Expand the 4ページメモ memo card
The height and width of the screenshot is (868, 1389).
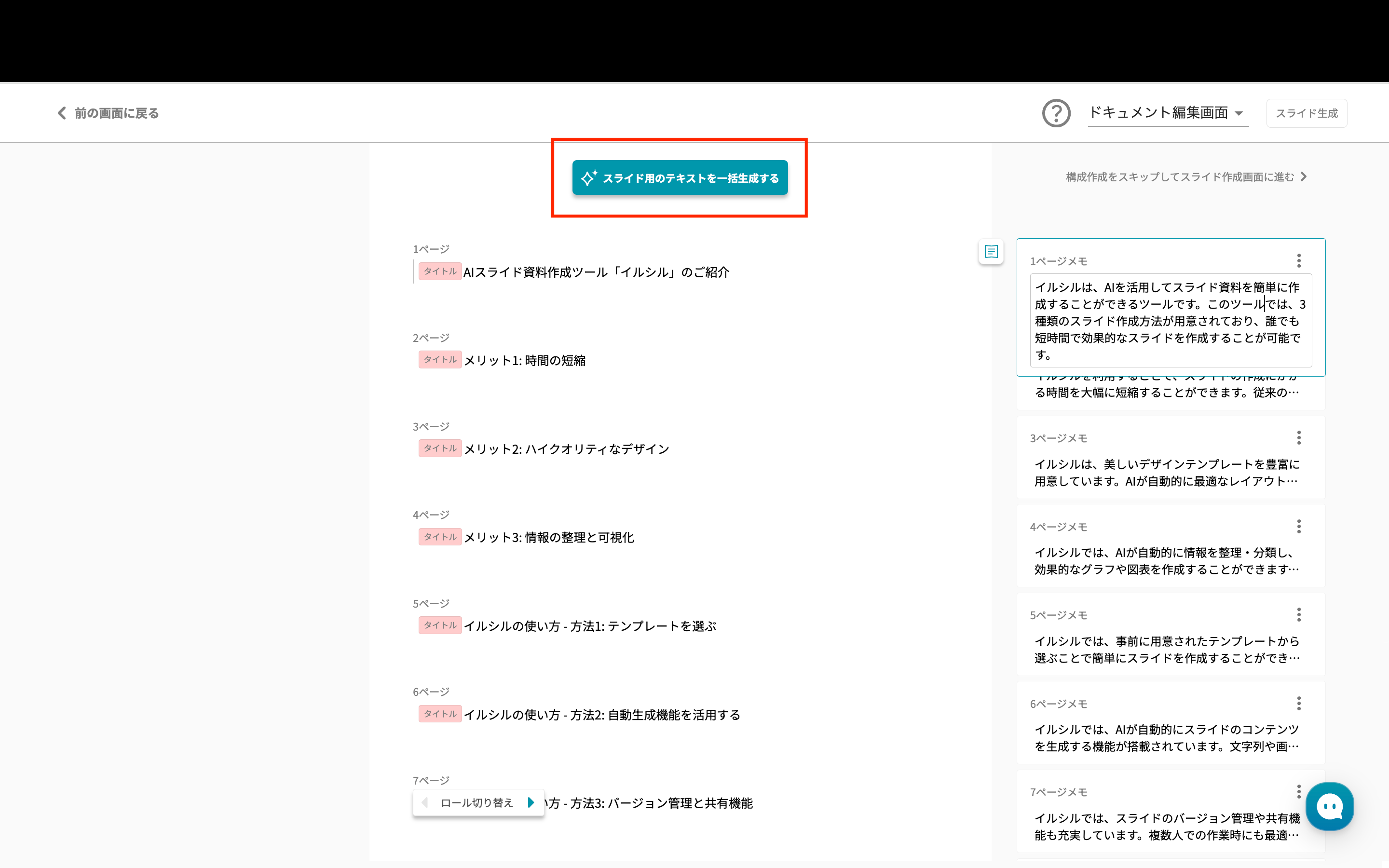tap(1166, 561)
